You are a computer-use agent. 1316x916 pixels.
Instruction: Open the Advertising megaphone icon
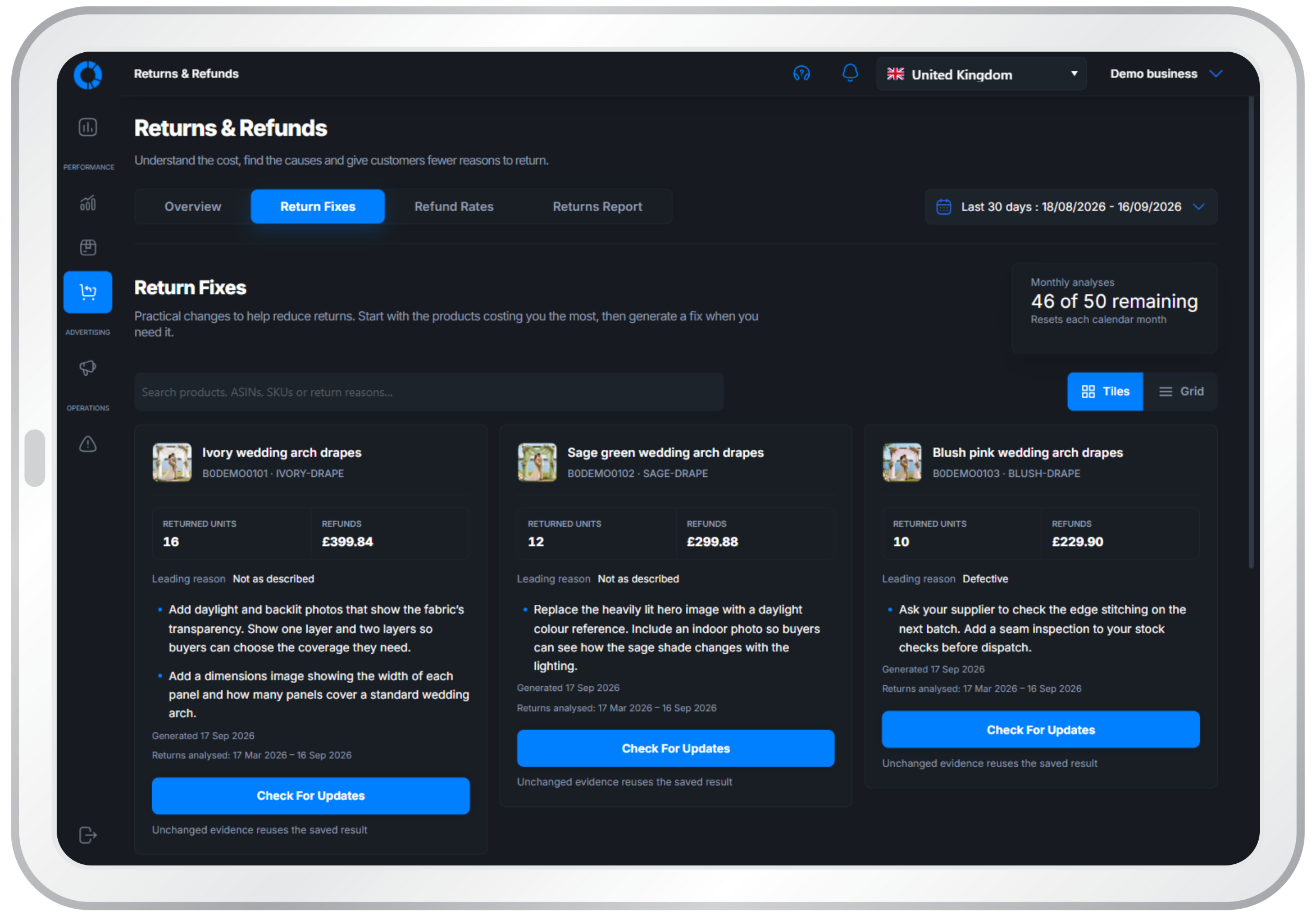click(x=88, y=367)
